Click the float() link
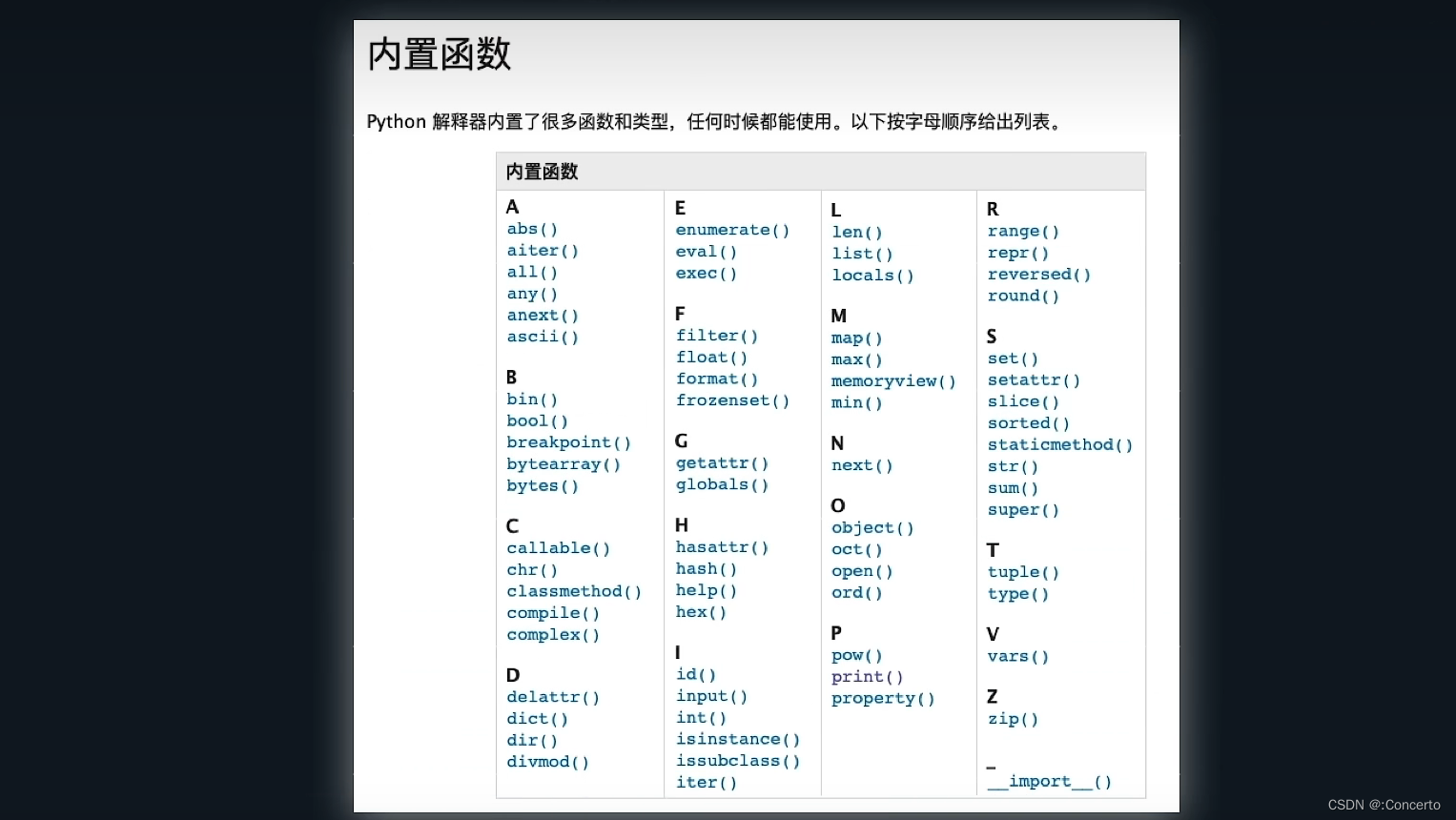 click(712, 358)
